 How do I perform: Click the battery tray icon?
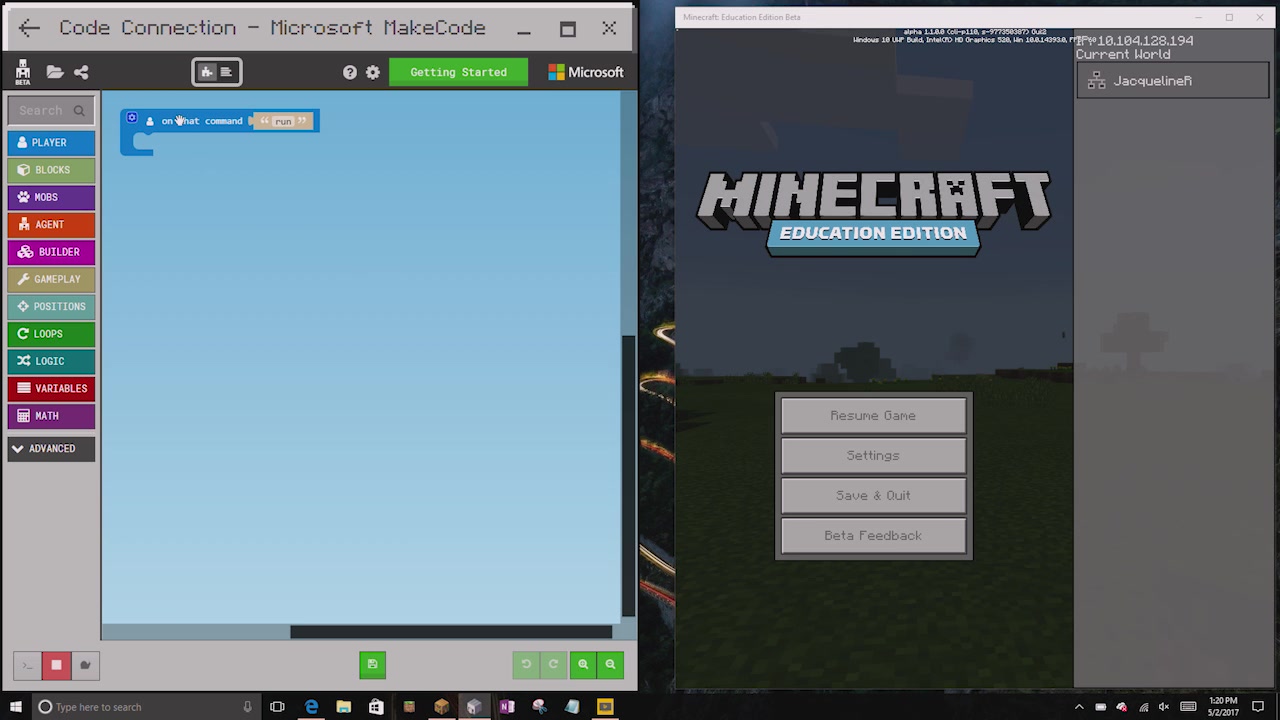[x=1101, y=707]
